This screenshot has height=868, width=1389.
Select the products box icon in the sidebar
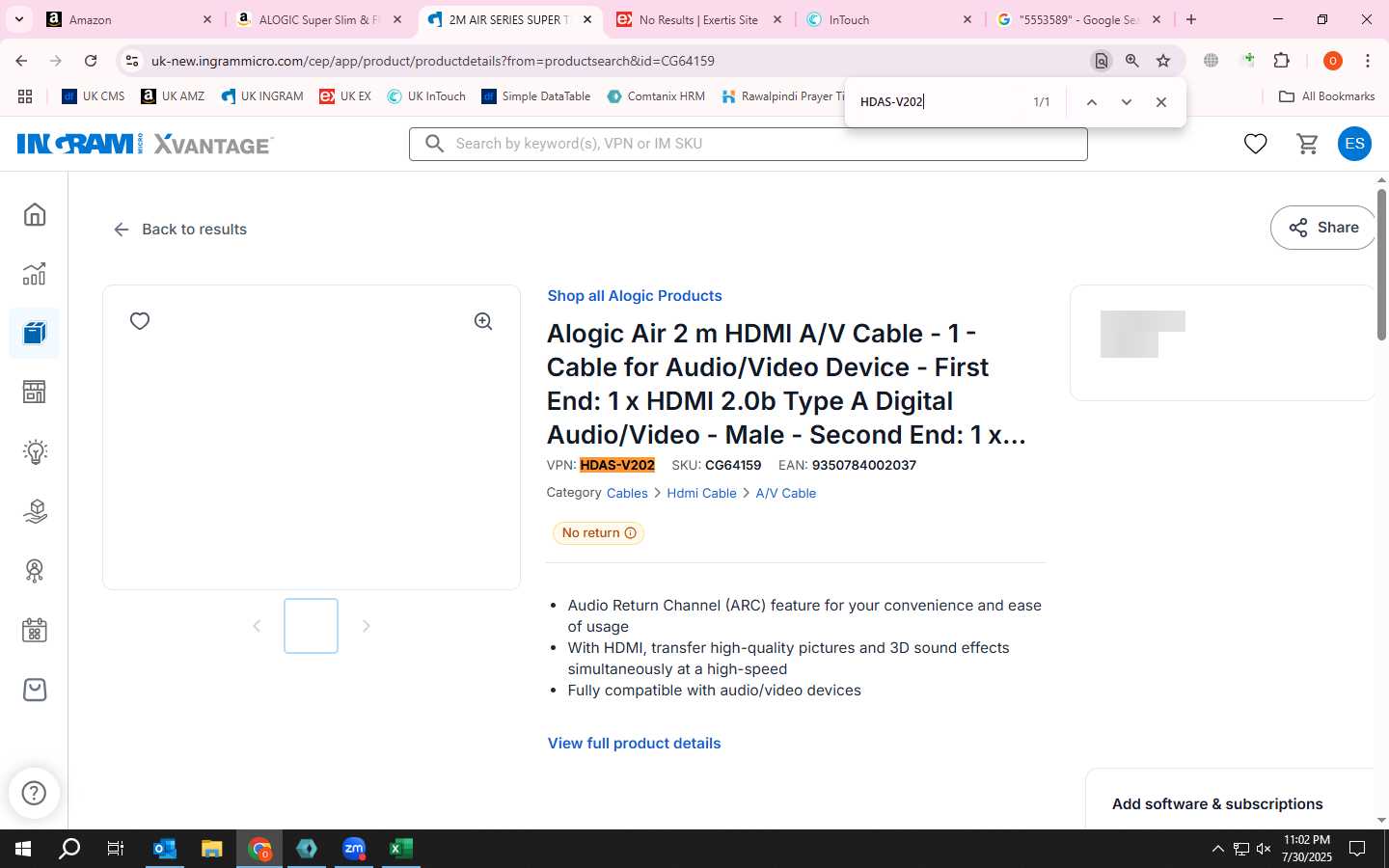[x=35, y=334]
